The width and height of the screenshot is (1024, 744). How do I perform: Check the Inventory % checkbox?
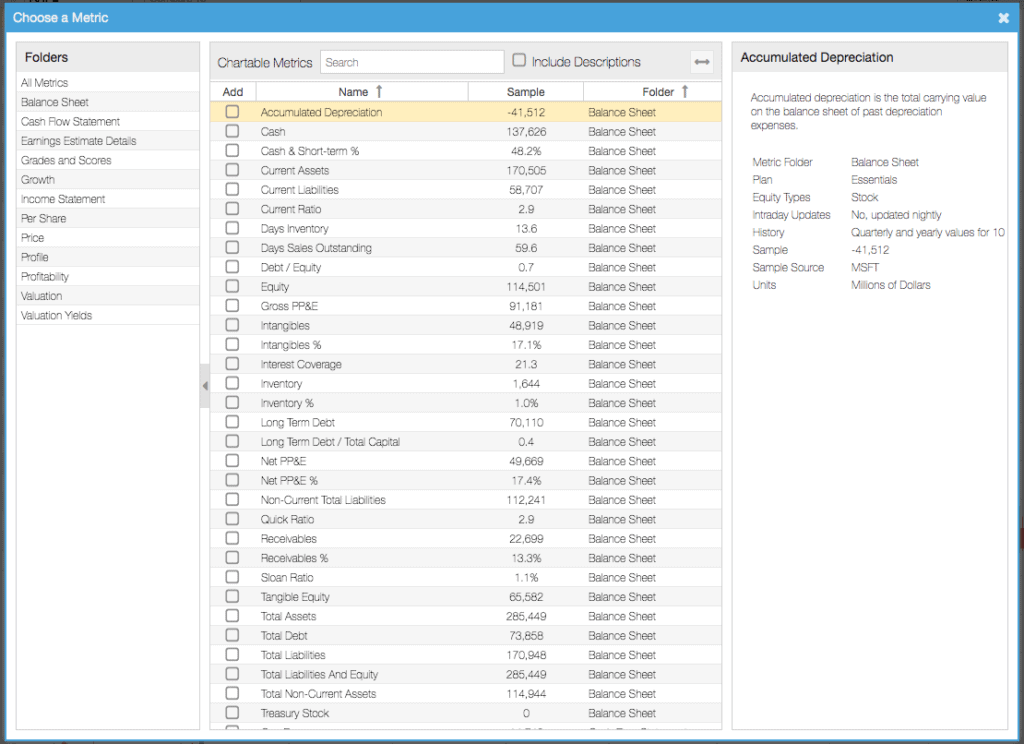232,402
